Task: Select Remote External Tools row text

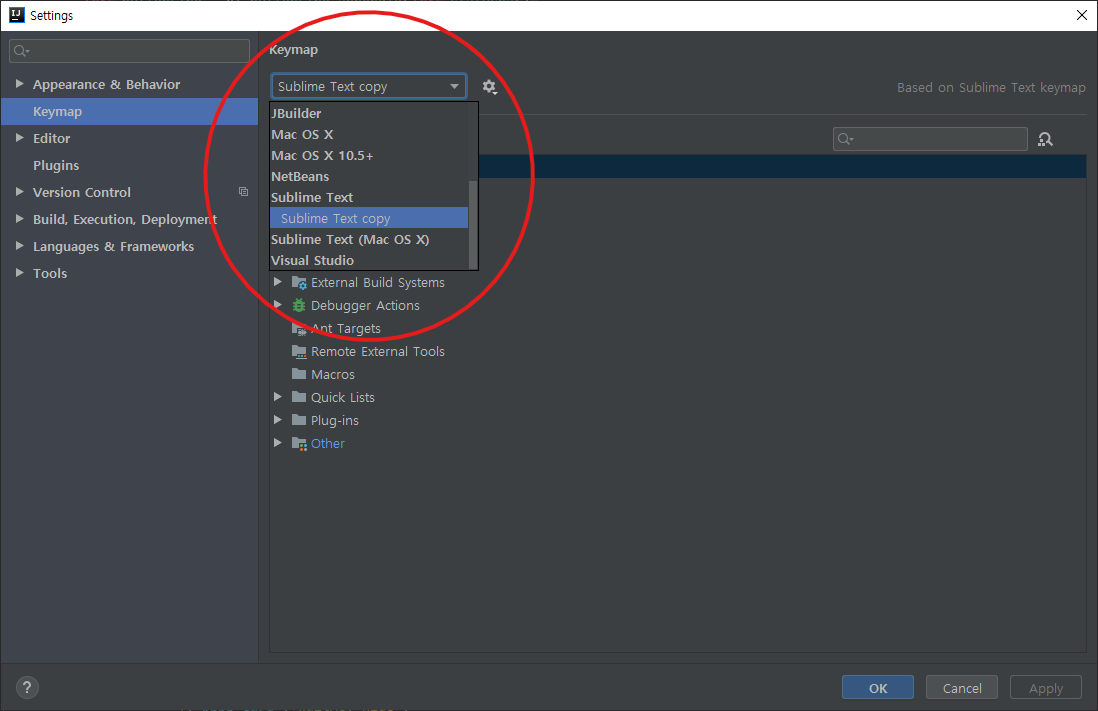Action: click(x=377, y=352)
